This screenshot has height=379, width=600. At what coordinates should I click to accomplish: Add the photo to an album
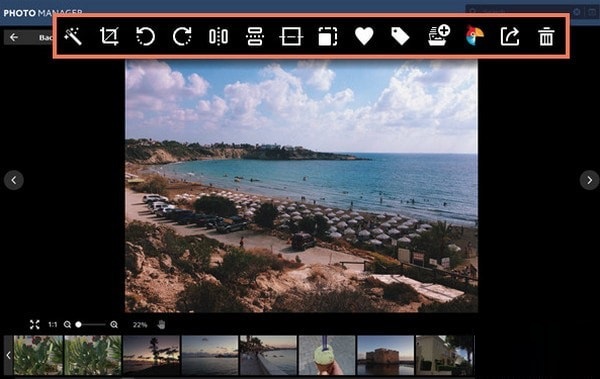click(439, 35)
